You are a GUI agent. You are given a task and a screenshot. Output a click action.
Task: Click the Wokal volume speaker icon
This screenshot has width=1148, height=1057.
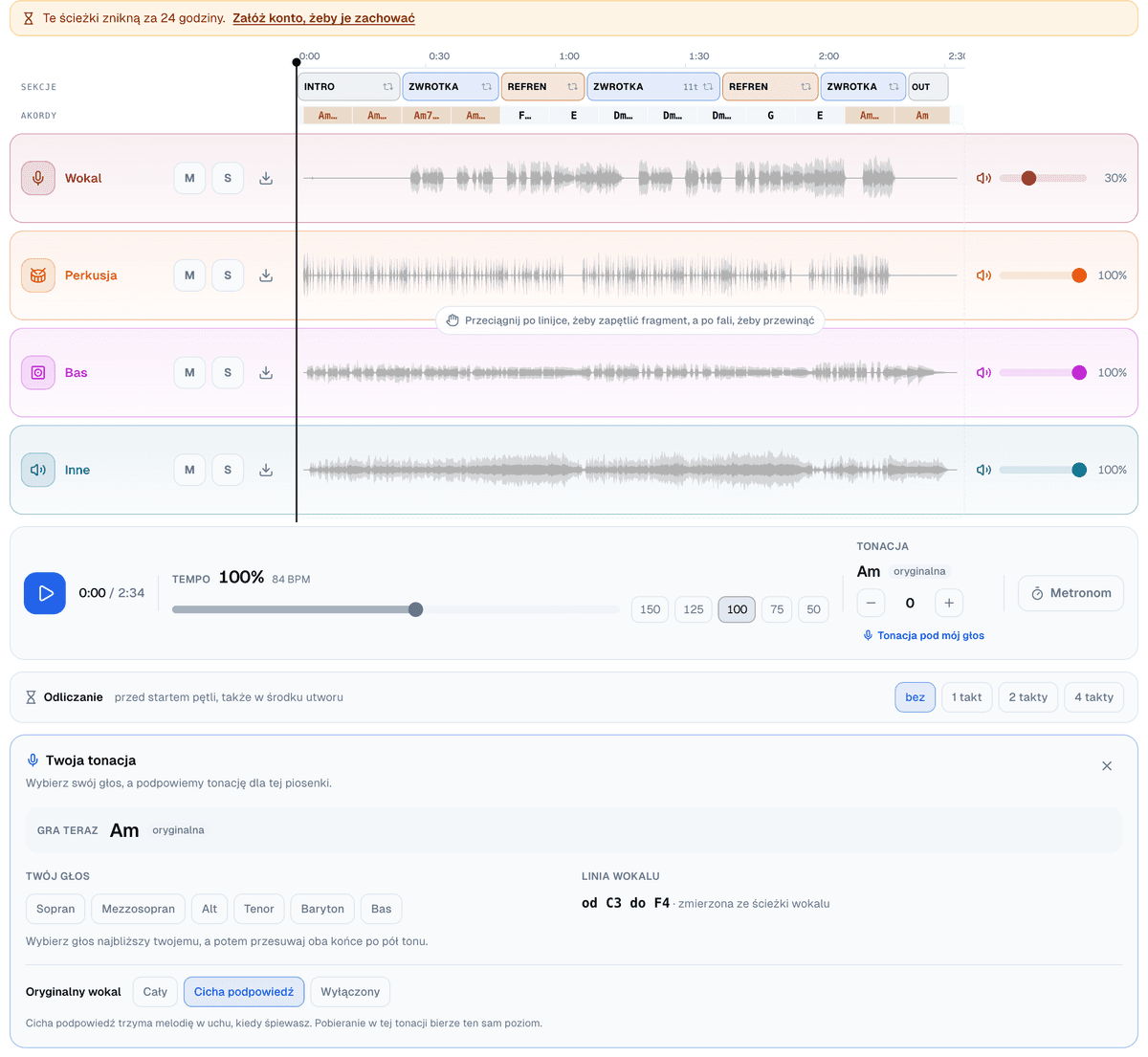(983, 178)
